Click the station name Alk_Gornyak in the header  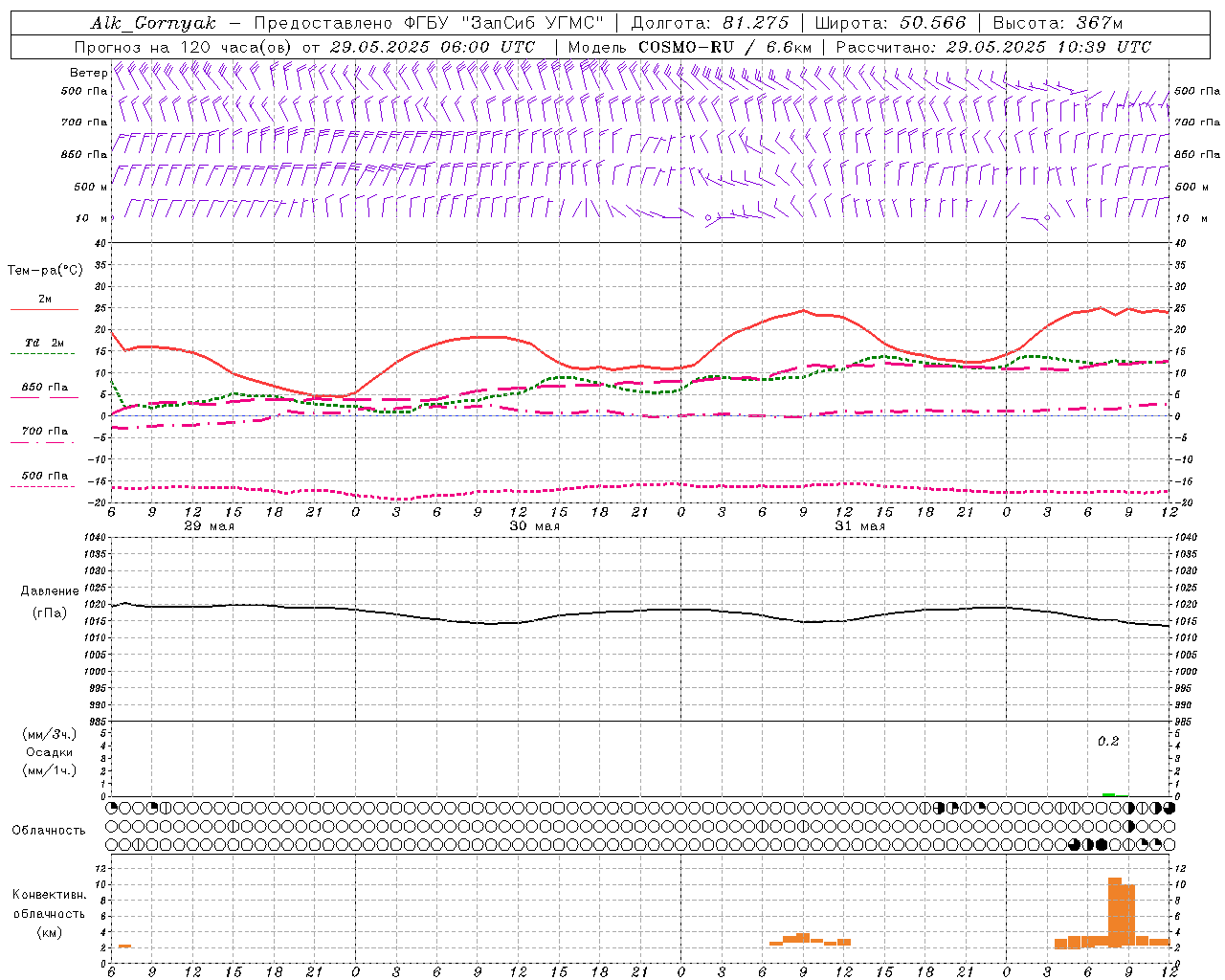tap(154, 23)
